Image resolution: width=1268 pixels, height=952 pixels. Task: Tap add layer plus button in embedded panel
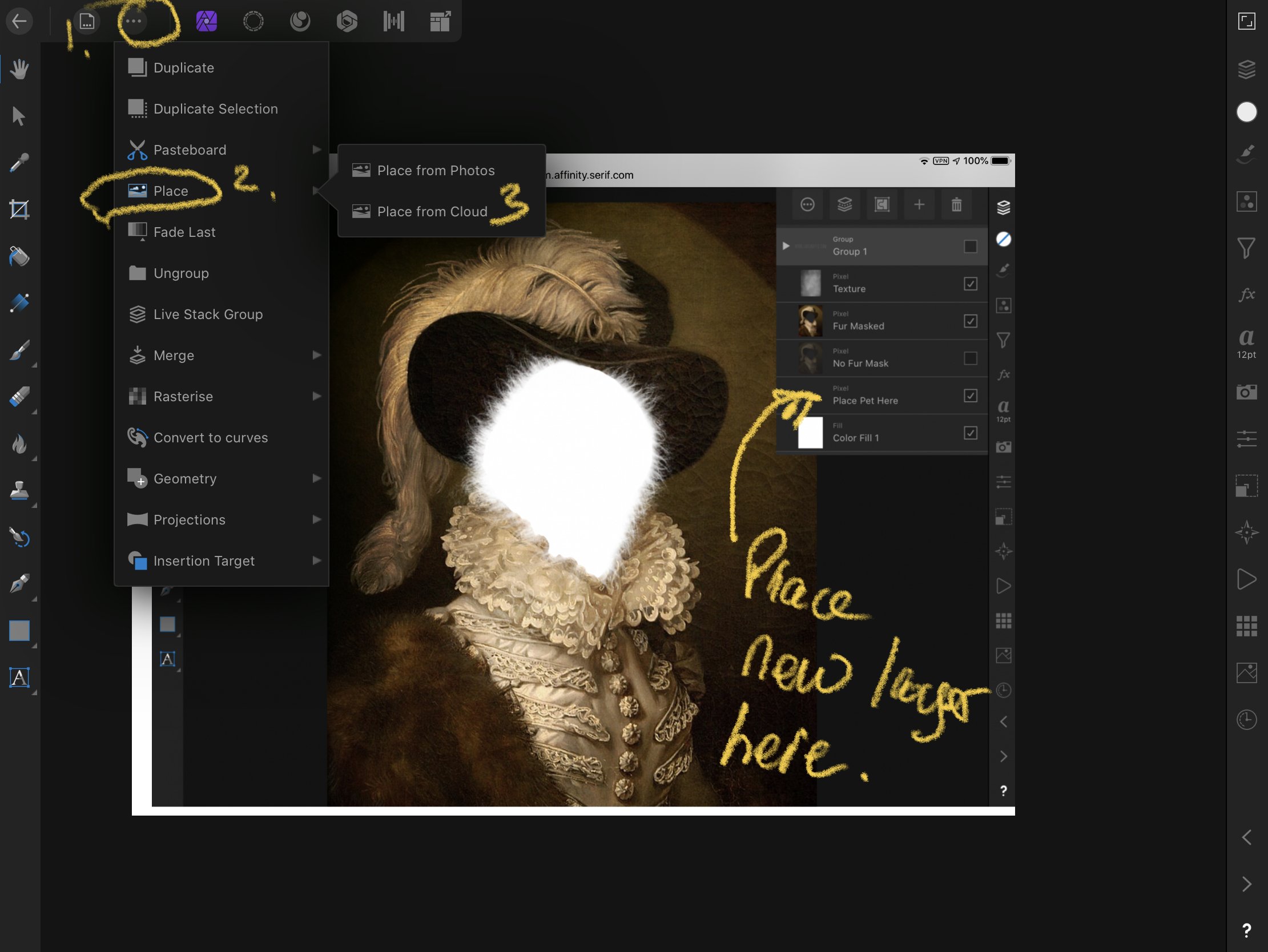919,205
